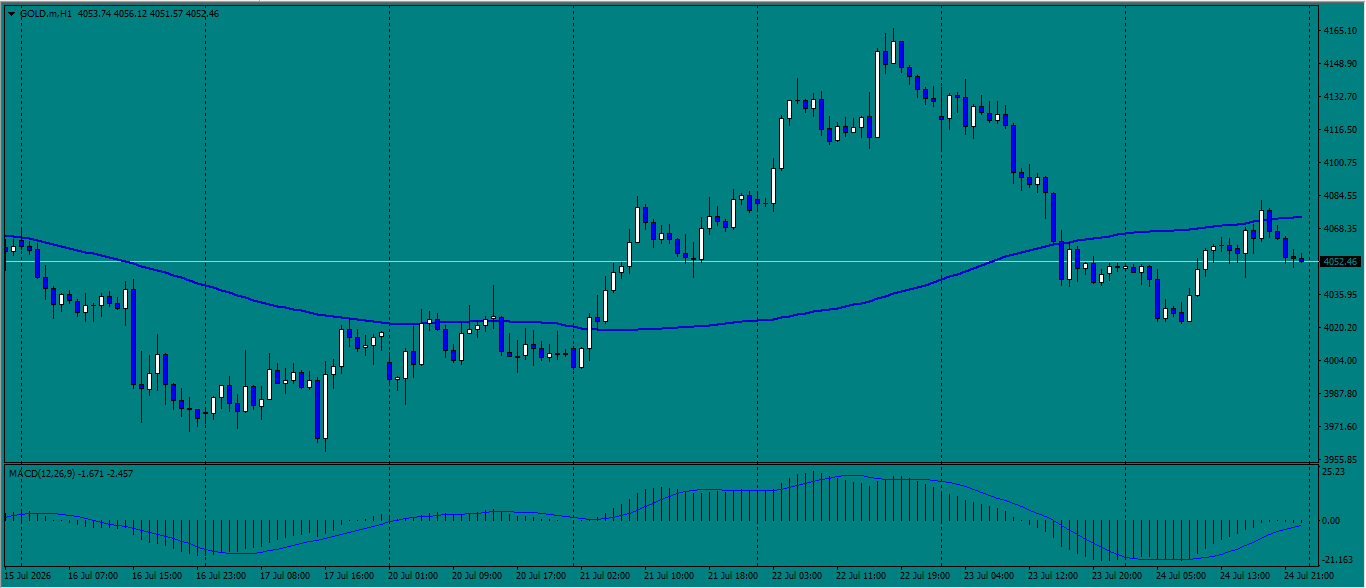
Task: Click the 23 Jul 04:00 time label
Action: click(x=990, y=577)
